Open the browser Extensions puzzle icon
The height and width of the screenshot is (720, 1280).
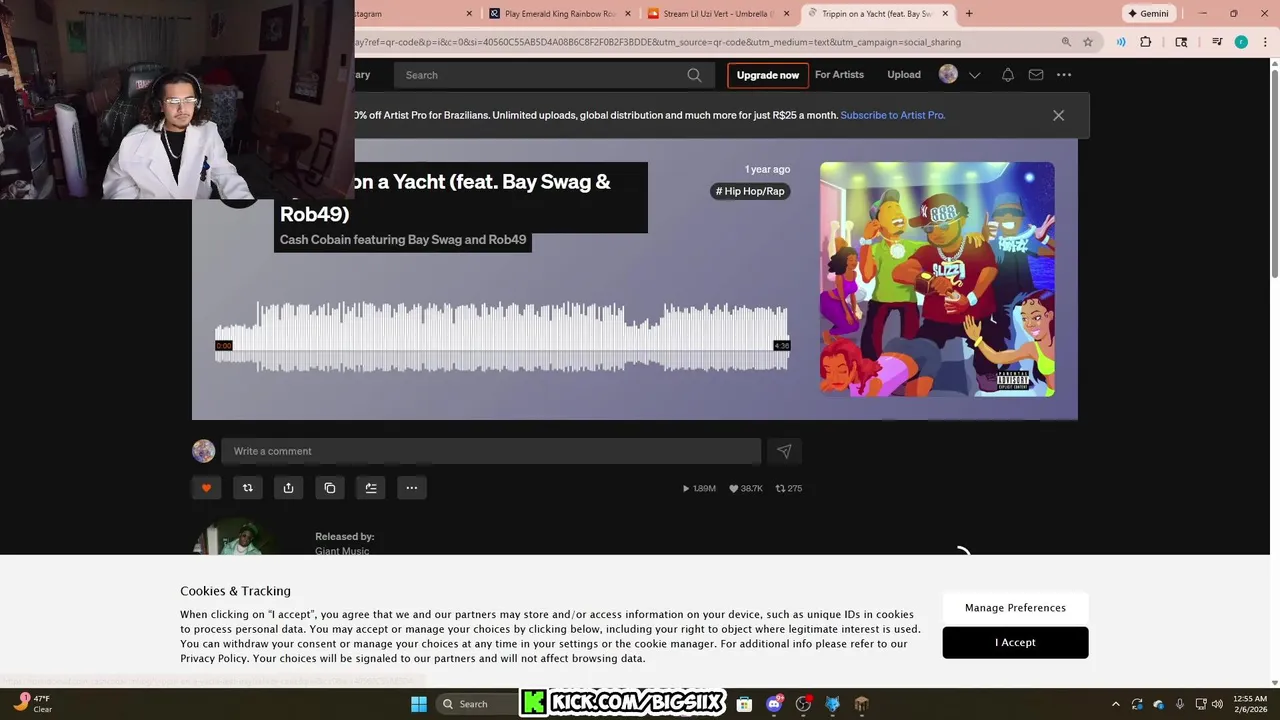pyautogui.click(x=1146, y=42)
